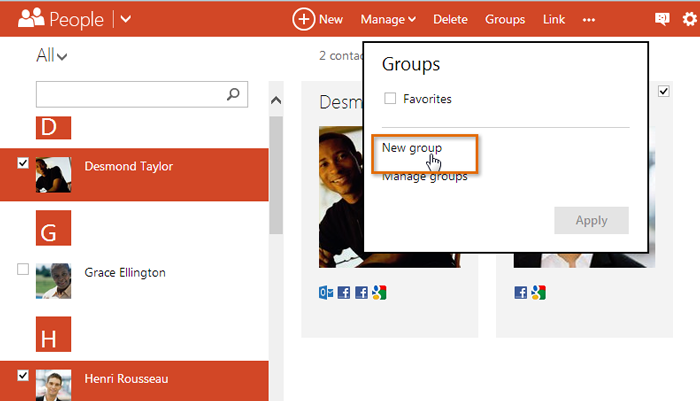Click first Facebook icon under Desmond's card
Screen dimensions: 700x401
point(344,292)
